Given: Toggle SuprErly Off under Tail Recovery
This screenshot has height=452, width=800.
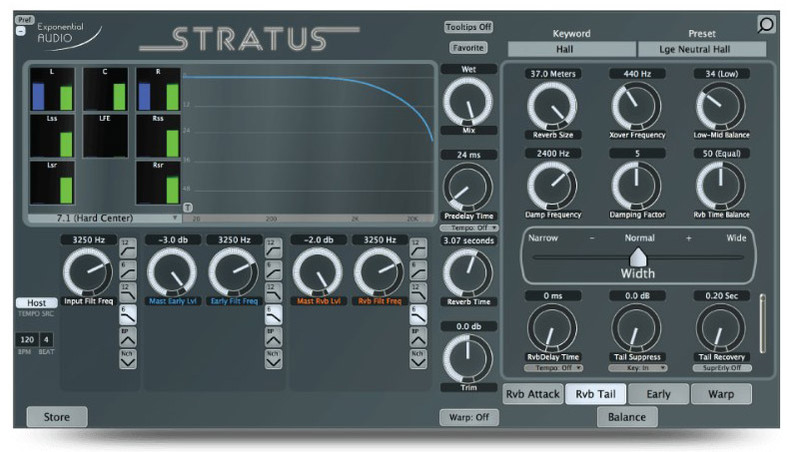Looking at the screenshot, I should 721,368.
